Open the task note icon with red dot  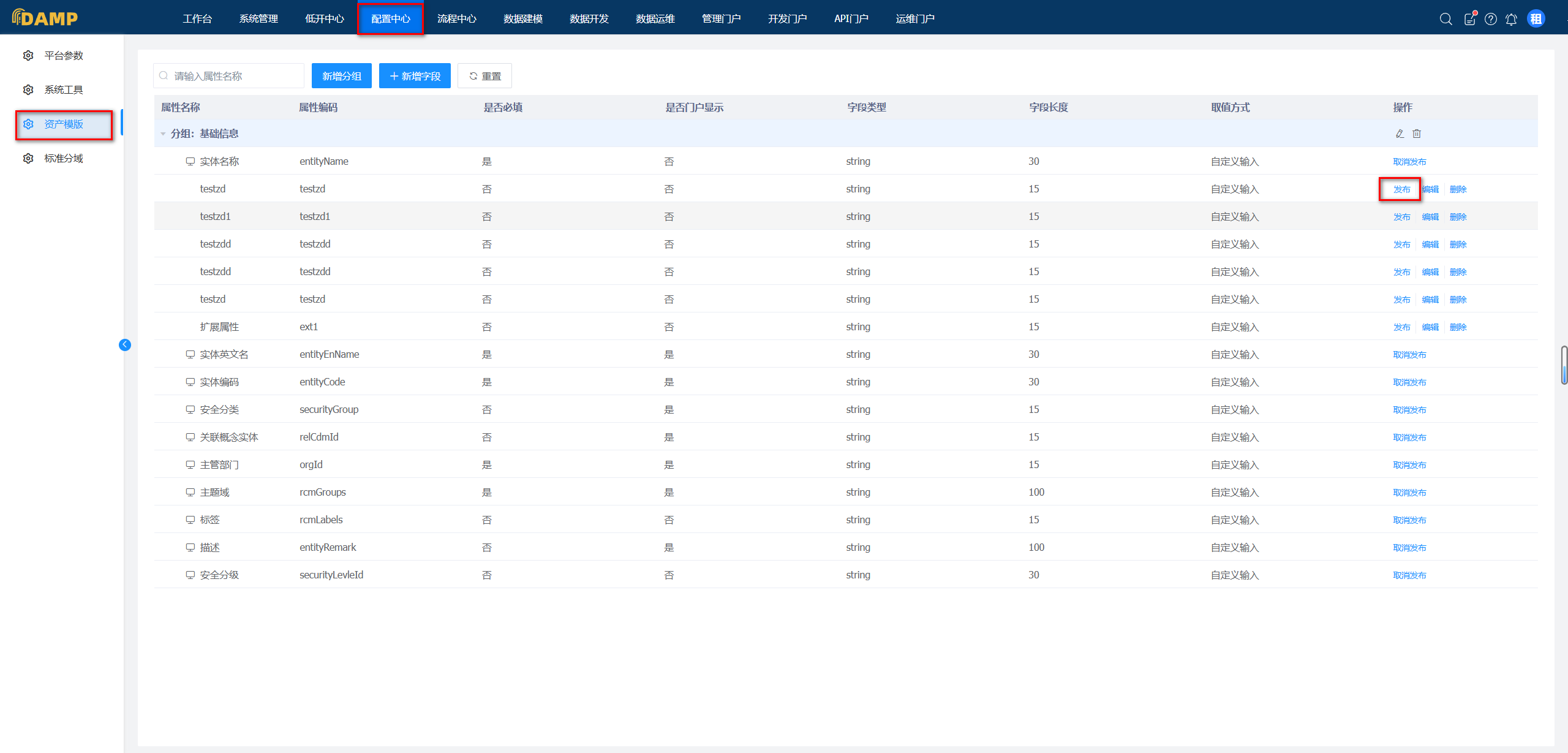pyautogui.click(x=1469, y=19)
